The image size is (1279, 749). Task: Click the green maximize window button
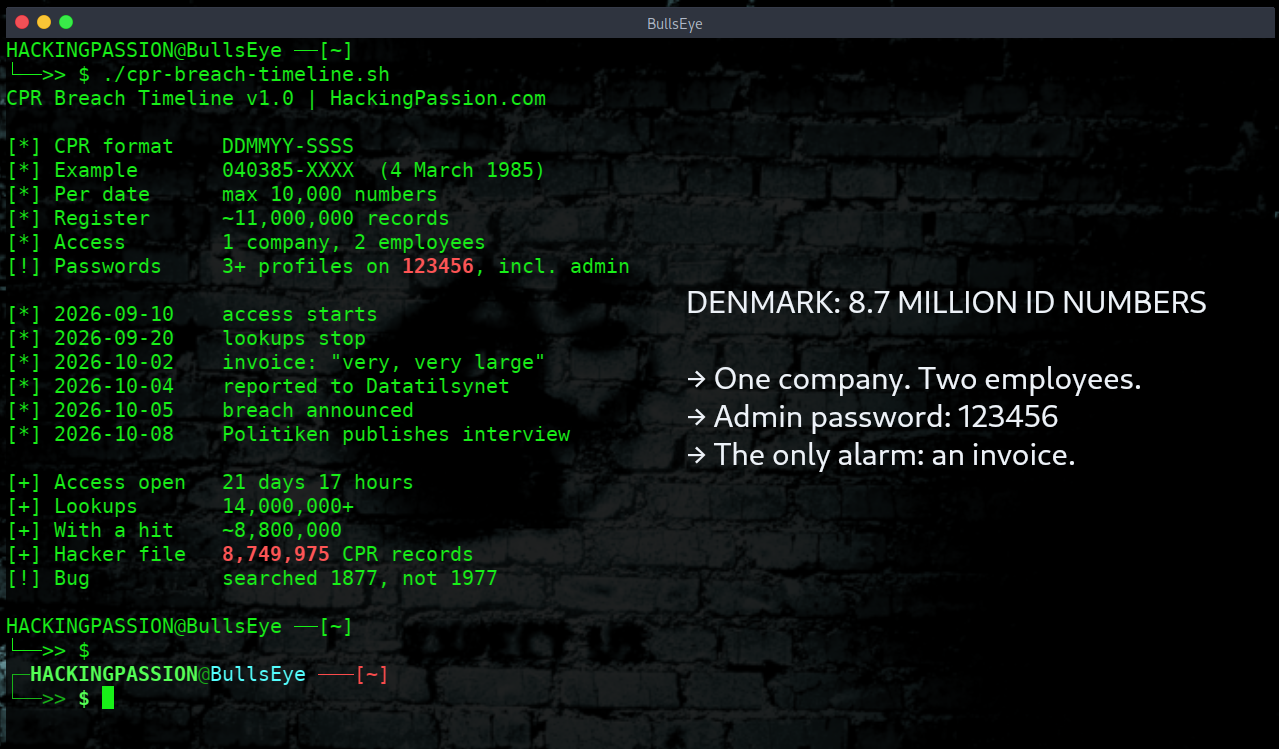point(66,22)
